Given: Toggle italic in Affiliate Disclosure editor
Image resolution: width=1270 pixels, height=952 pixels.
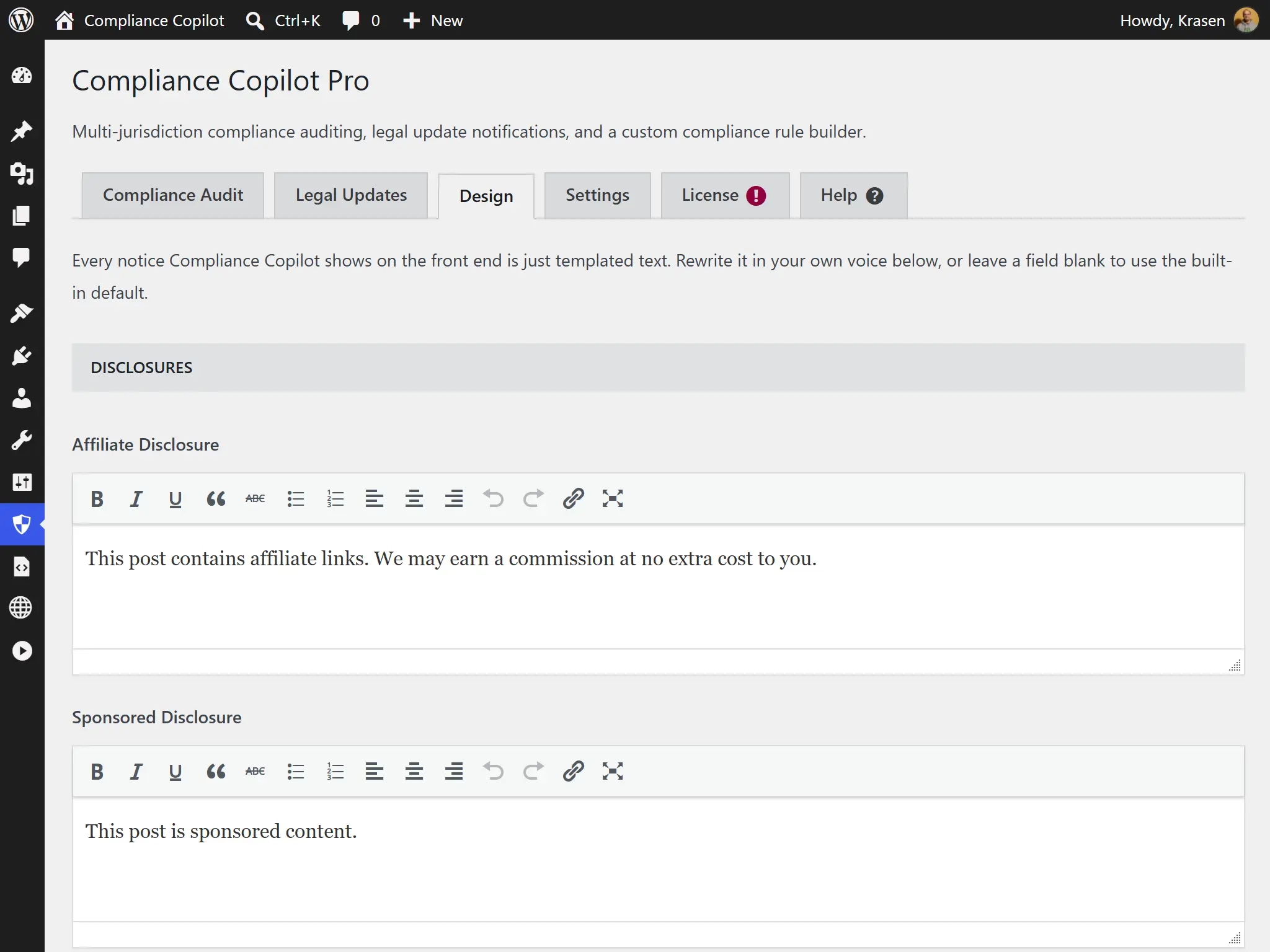Looking at the screenshot, I should [x=136, y=499].
